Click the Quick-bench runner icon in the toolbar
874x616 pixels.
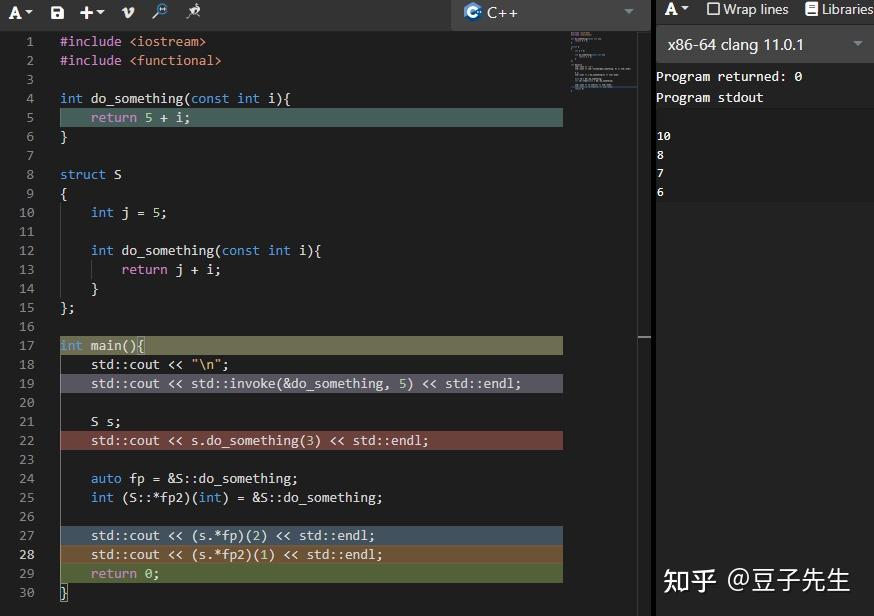click(x=192, y=12)
